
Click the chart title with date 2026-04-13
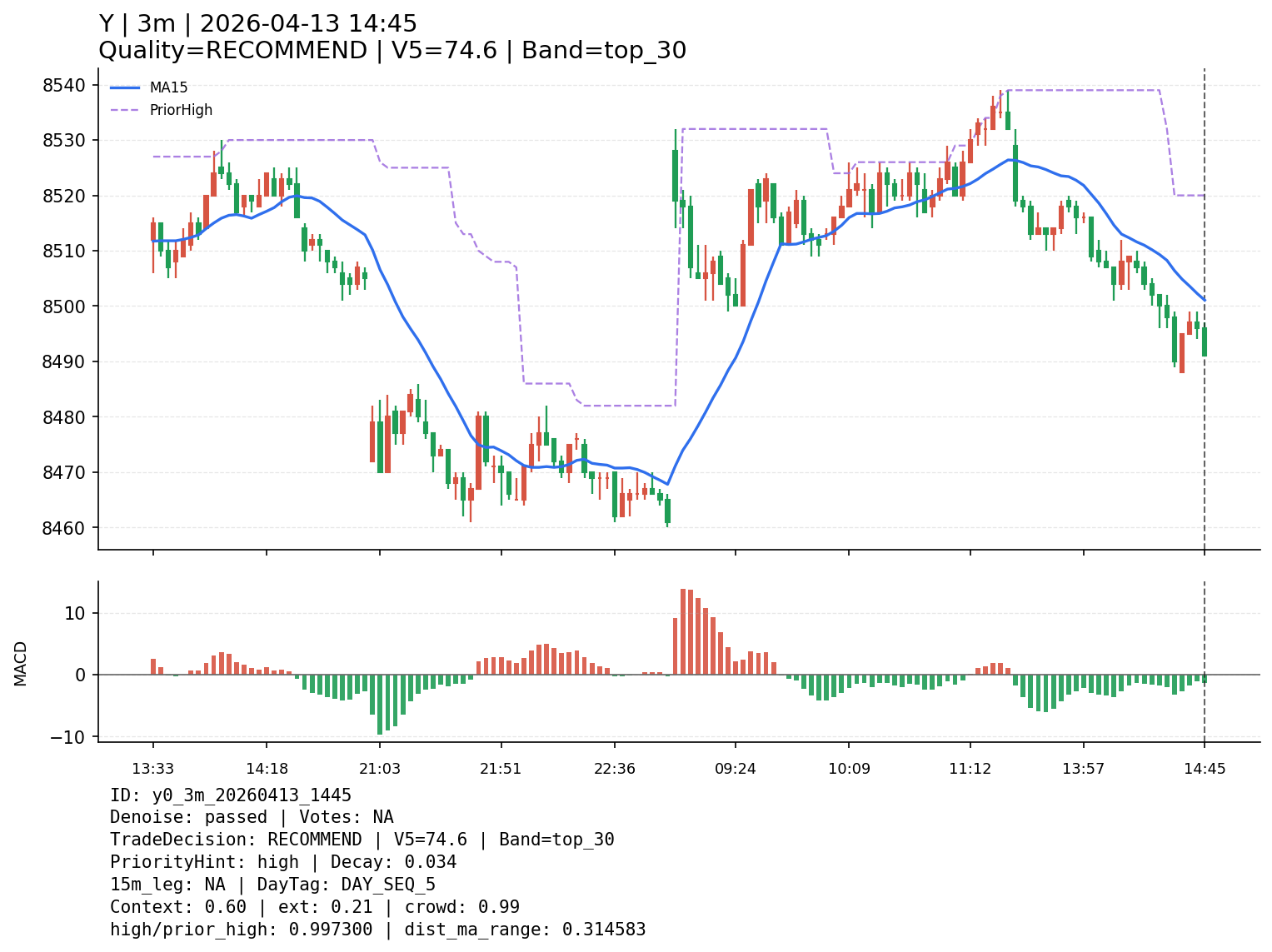click(x=257, y=24)
